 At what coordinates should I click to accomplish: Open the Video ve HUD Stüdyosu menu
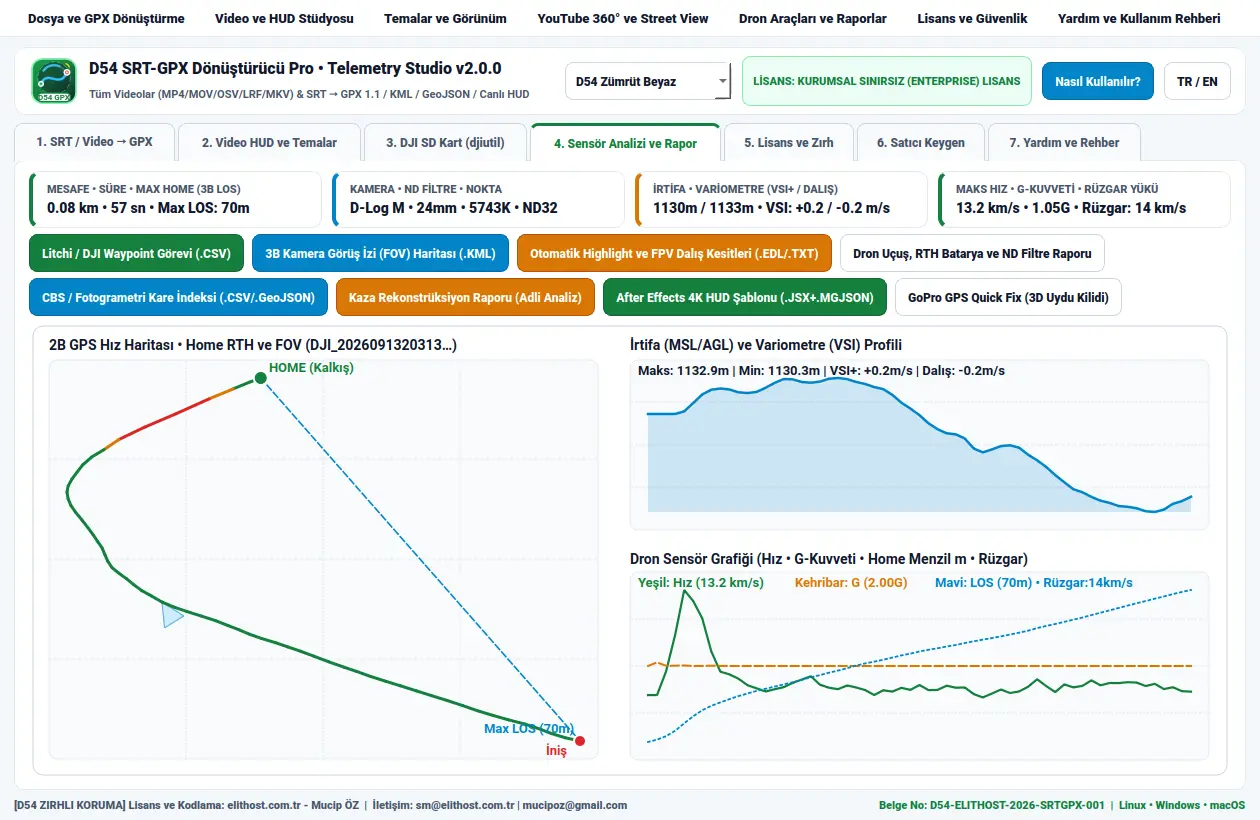pyautogui.click(x=284, y=19)
